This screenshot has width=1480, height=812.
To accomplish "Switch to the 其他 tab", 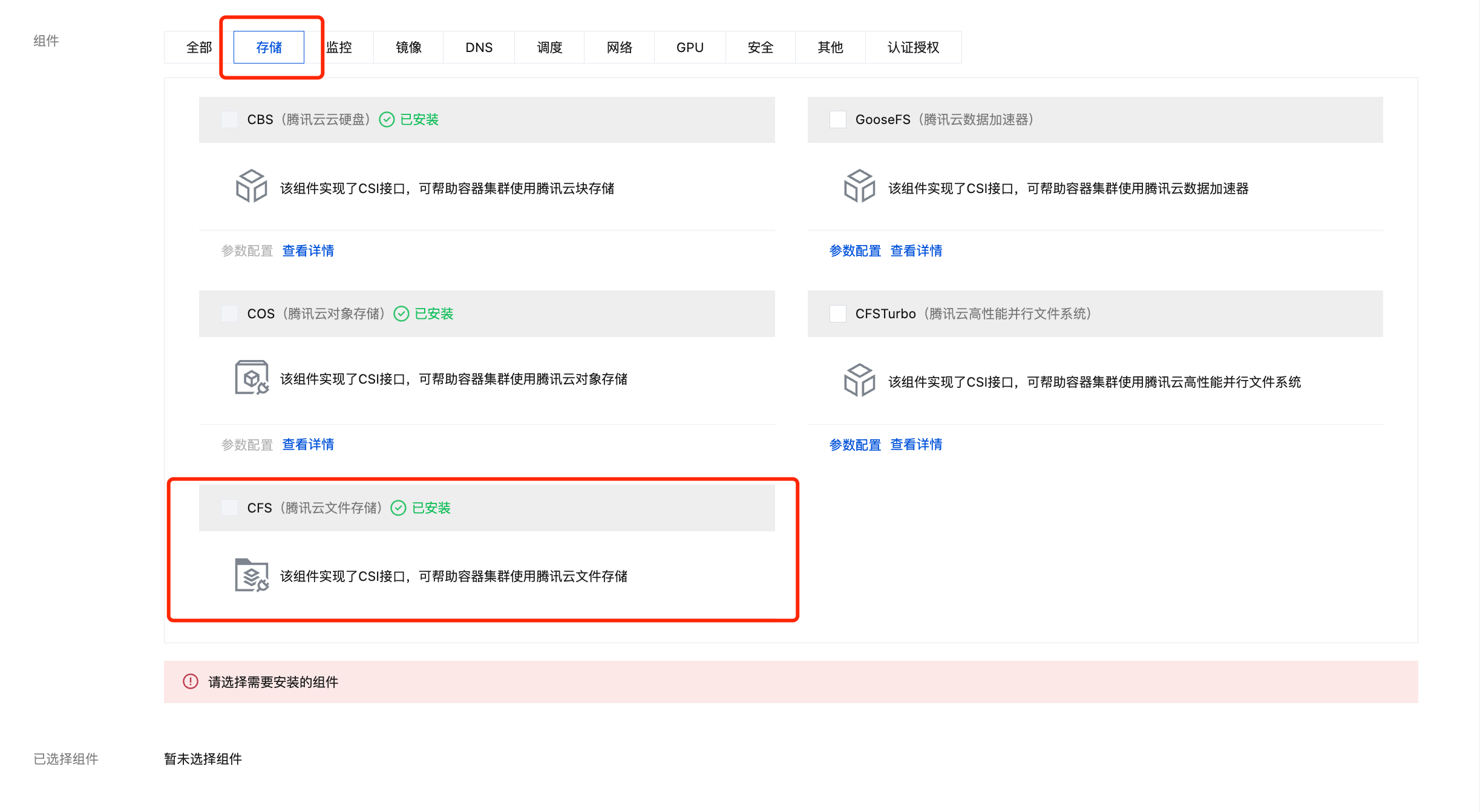I will coord(830,47).
